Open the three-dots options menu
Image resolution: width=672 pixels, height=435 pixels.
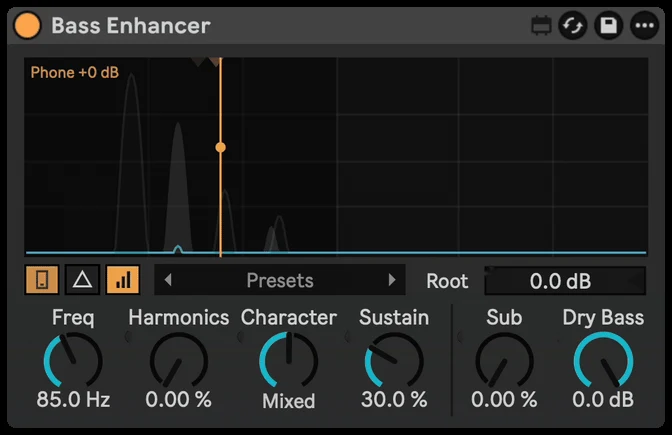pyautogui.click(x=644, y=26)
